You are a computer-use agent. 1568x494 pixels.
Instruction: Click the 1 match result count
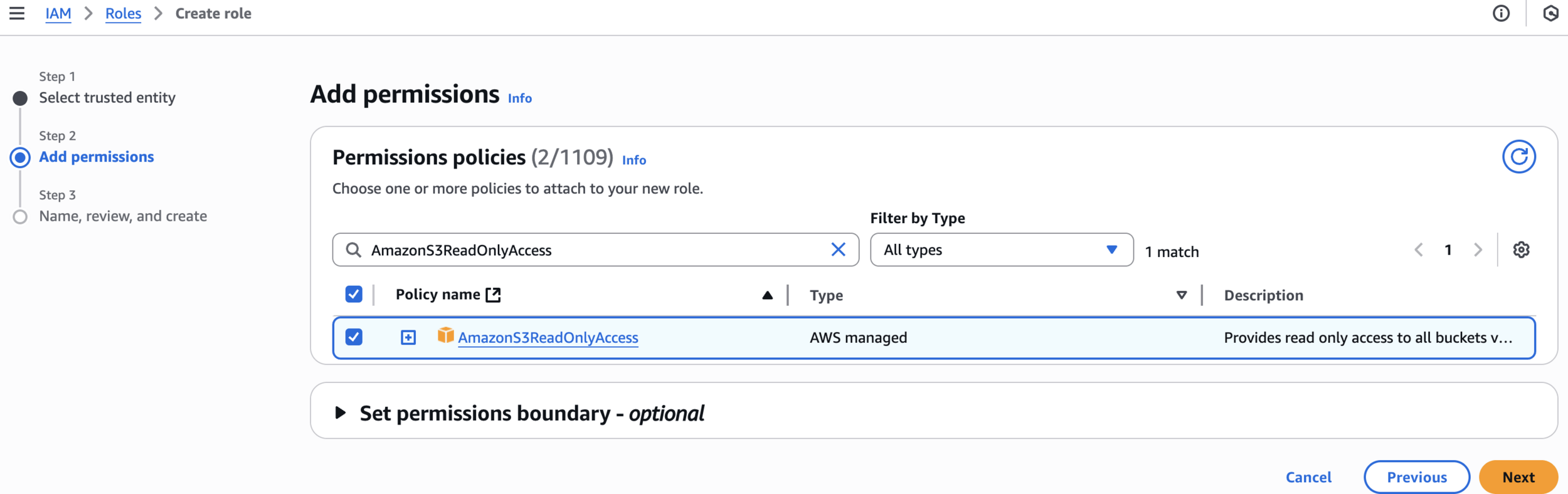pos(1172,251)
